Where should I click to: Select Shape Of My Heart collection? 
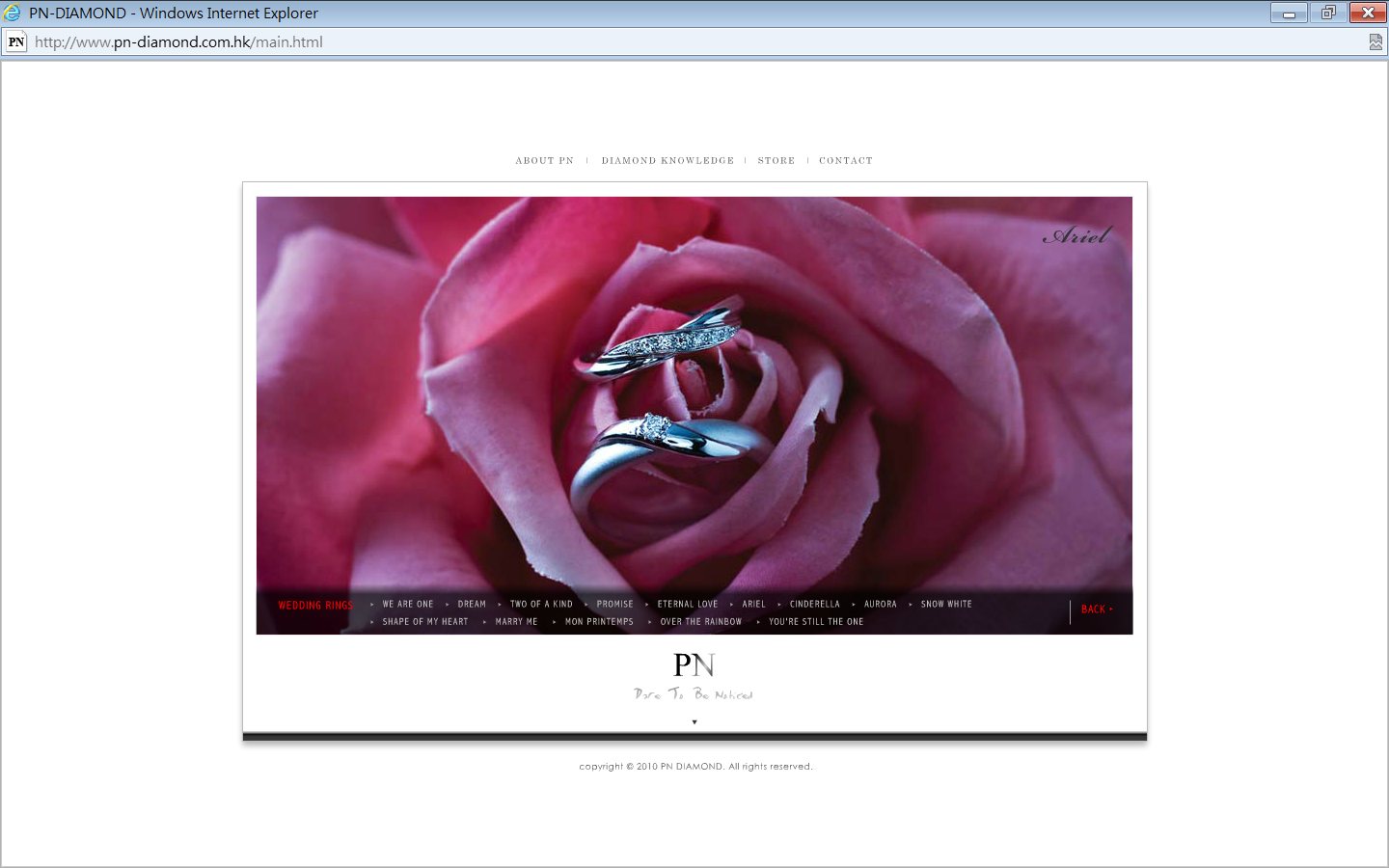425,622
